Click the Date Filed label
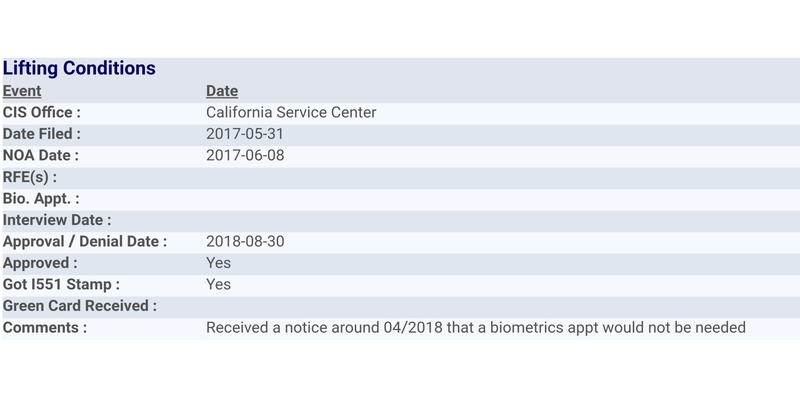 tap(42, 134)
